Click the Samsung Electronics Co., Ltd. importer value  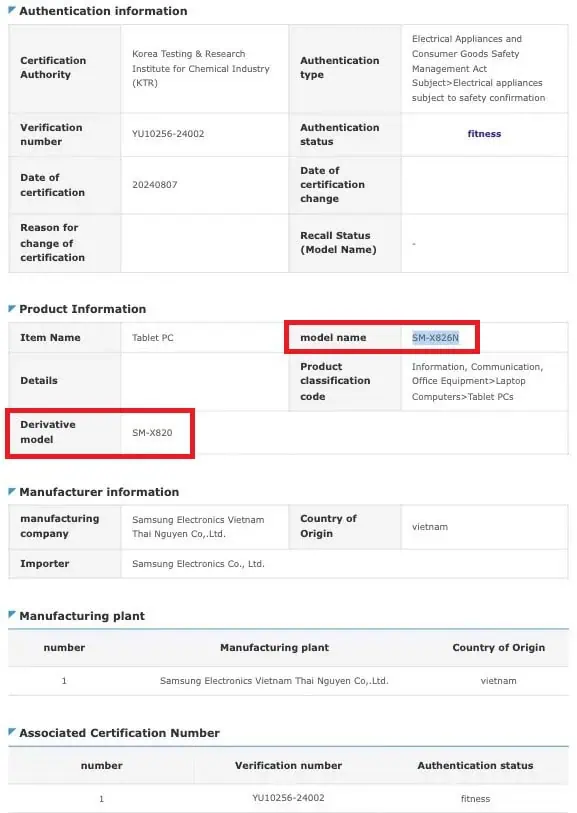point(198,564)
